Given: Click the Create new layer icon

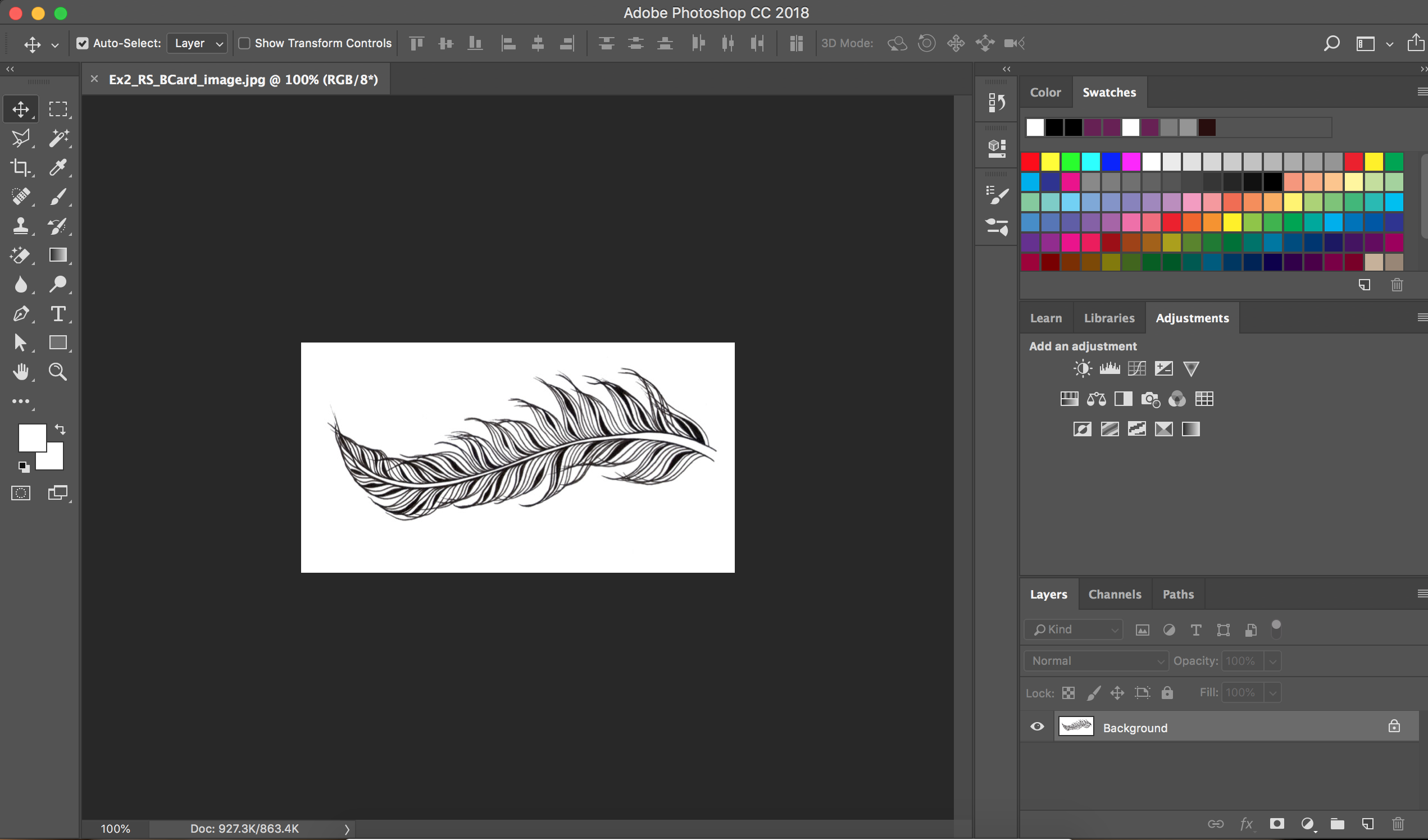Looking at the screenshot, I should pyautogui.click(x=1367, y=824).
